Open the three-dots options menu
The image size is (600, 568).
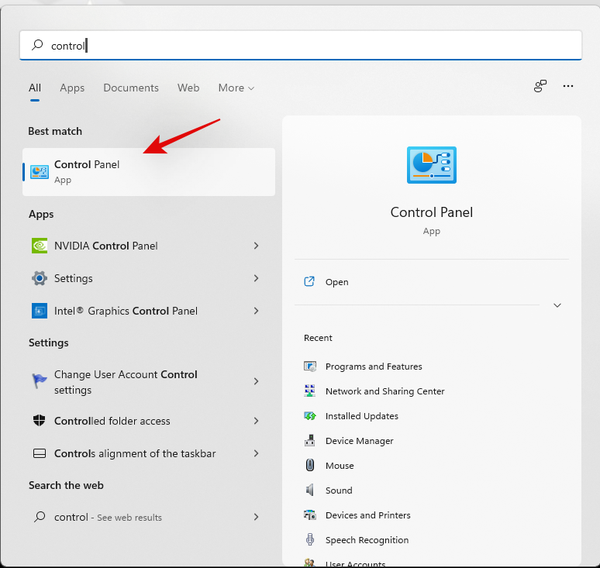coord(568,86)
